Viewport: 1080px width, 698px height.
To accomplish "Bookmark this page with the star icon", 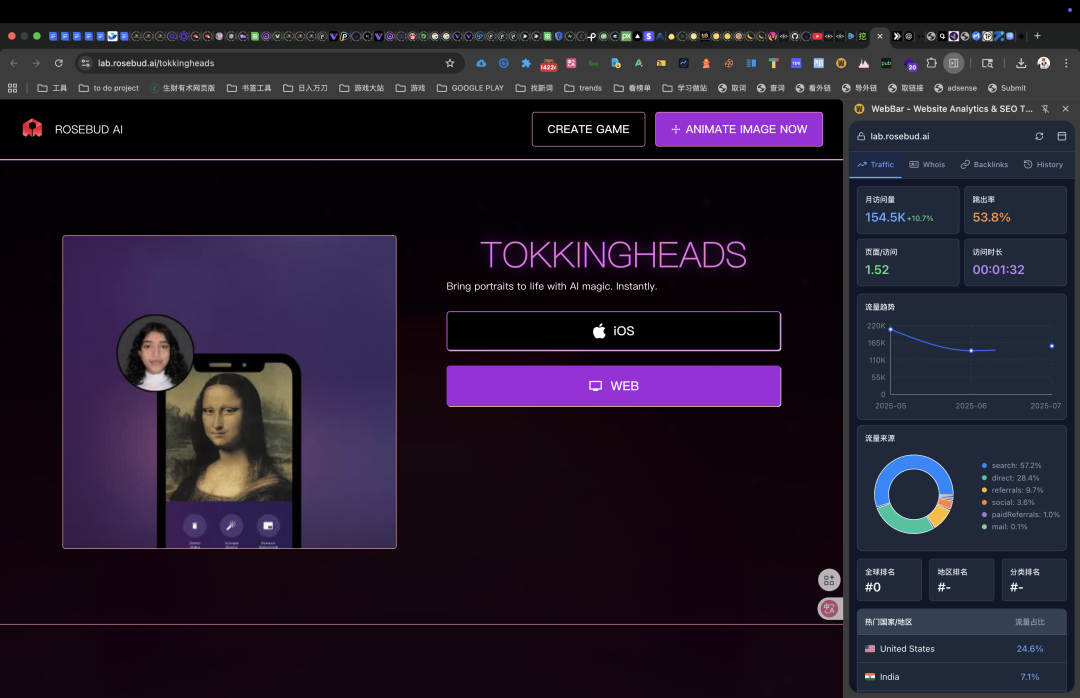I will click(450, 63).
